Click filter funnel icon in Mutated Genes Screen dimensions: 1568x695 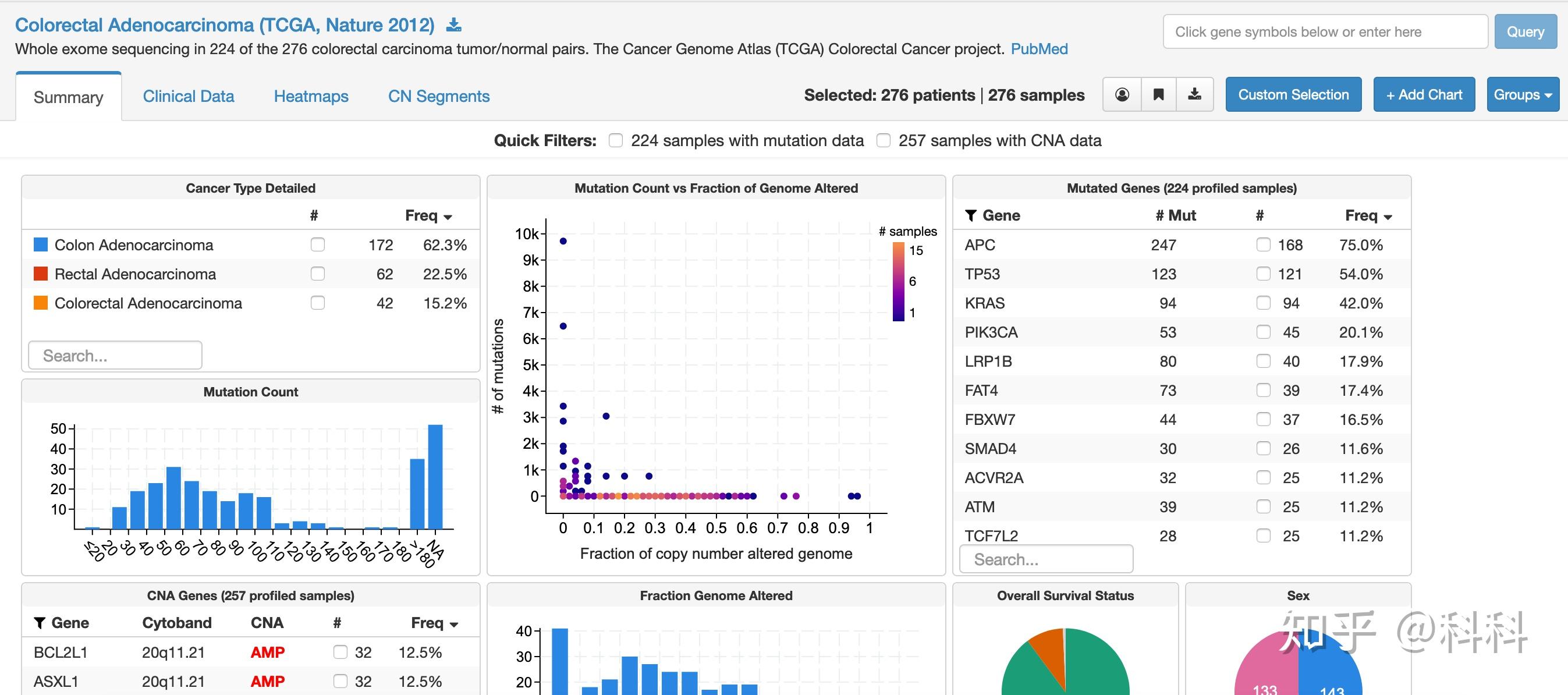(x=971, y=215)
